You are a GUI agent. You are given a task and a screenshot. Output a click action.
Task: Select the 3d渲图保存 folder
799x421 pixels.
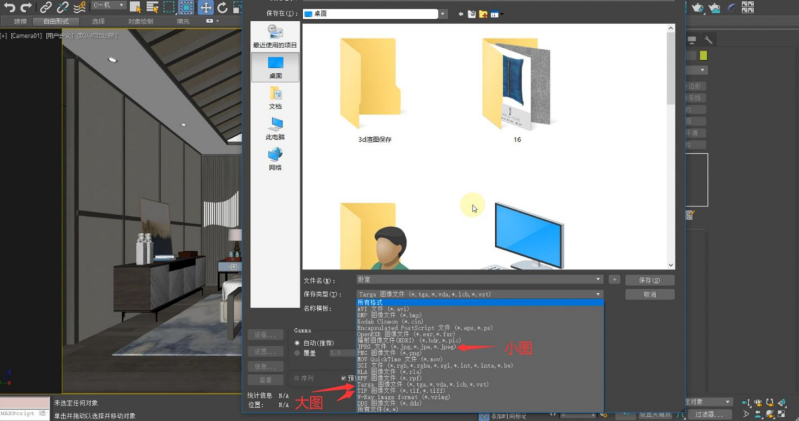click(375, 90)
